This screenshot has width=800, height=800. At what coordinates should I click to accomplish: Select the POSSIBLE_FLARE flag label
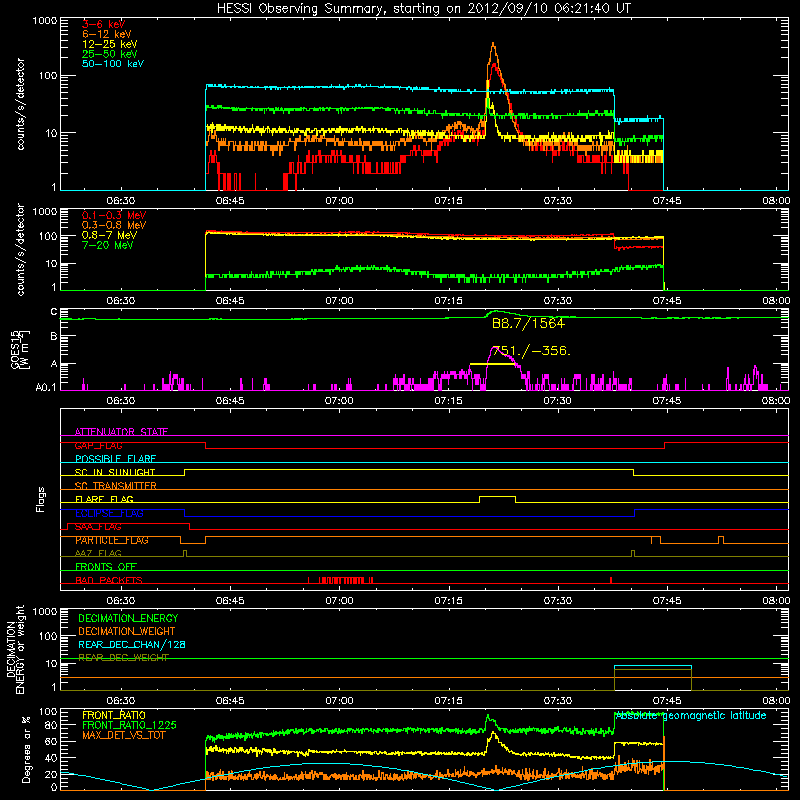tap(115, 459)
